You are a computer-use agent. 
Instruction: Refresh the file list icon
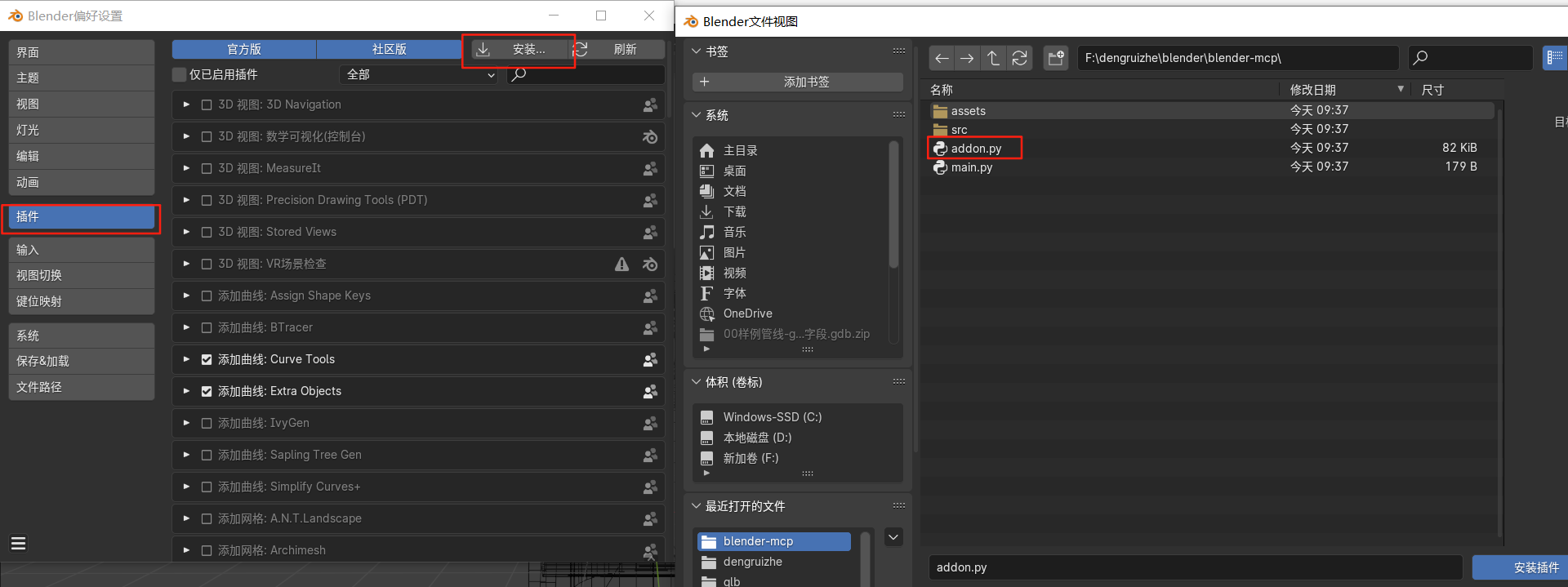click(1019, 58)
